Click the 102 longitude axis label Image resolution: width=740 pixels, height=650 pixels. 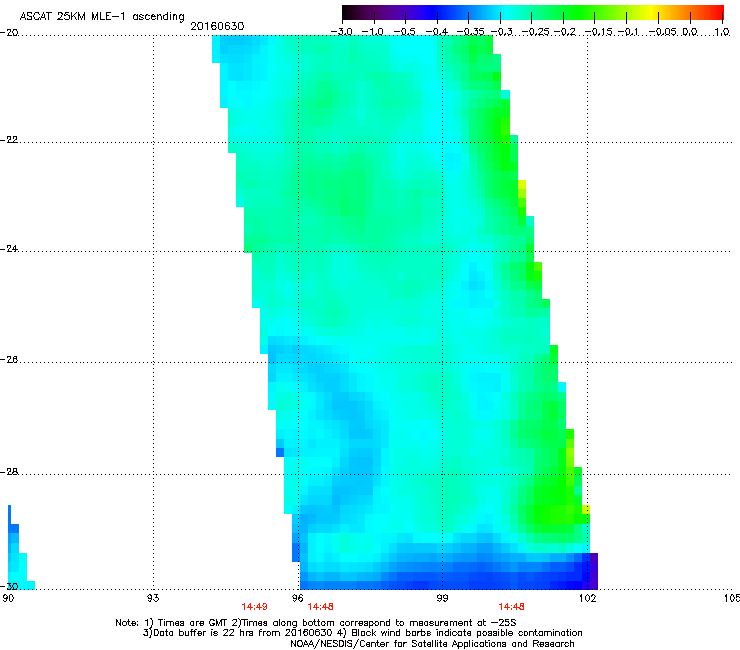(x=588, y=599)
